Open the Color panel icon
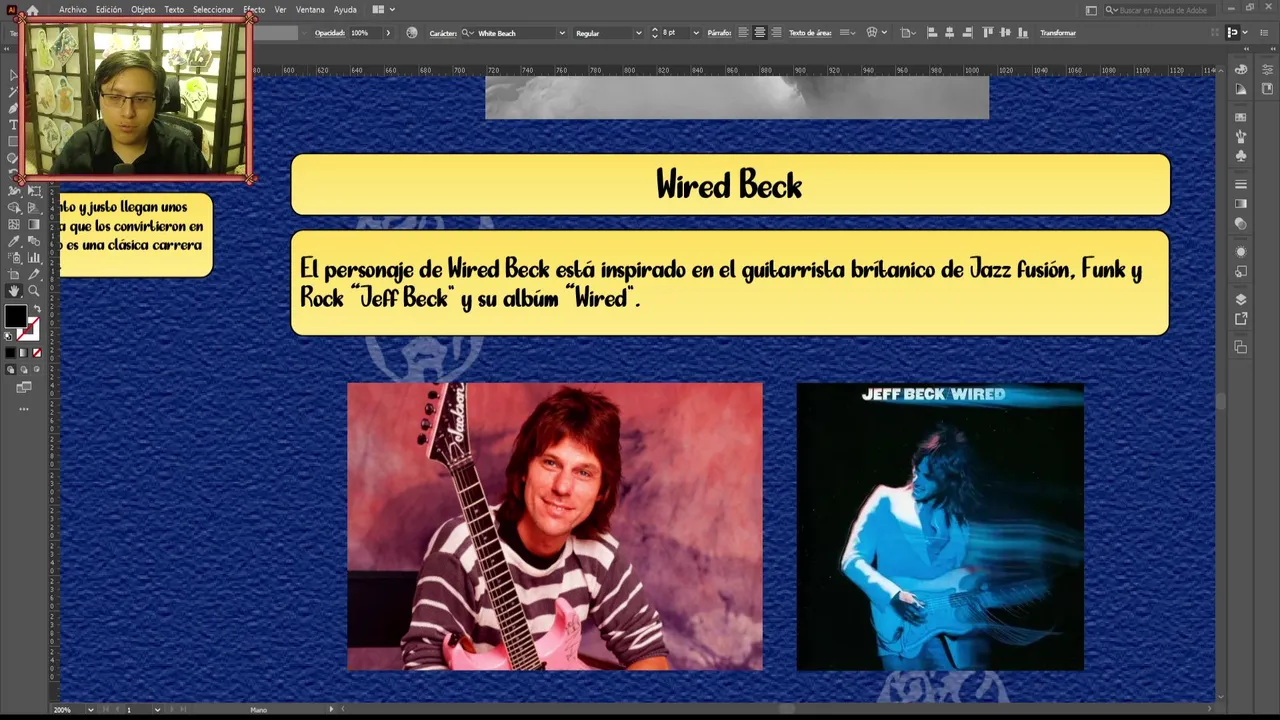 tap(1241, 70)
